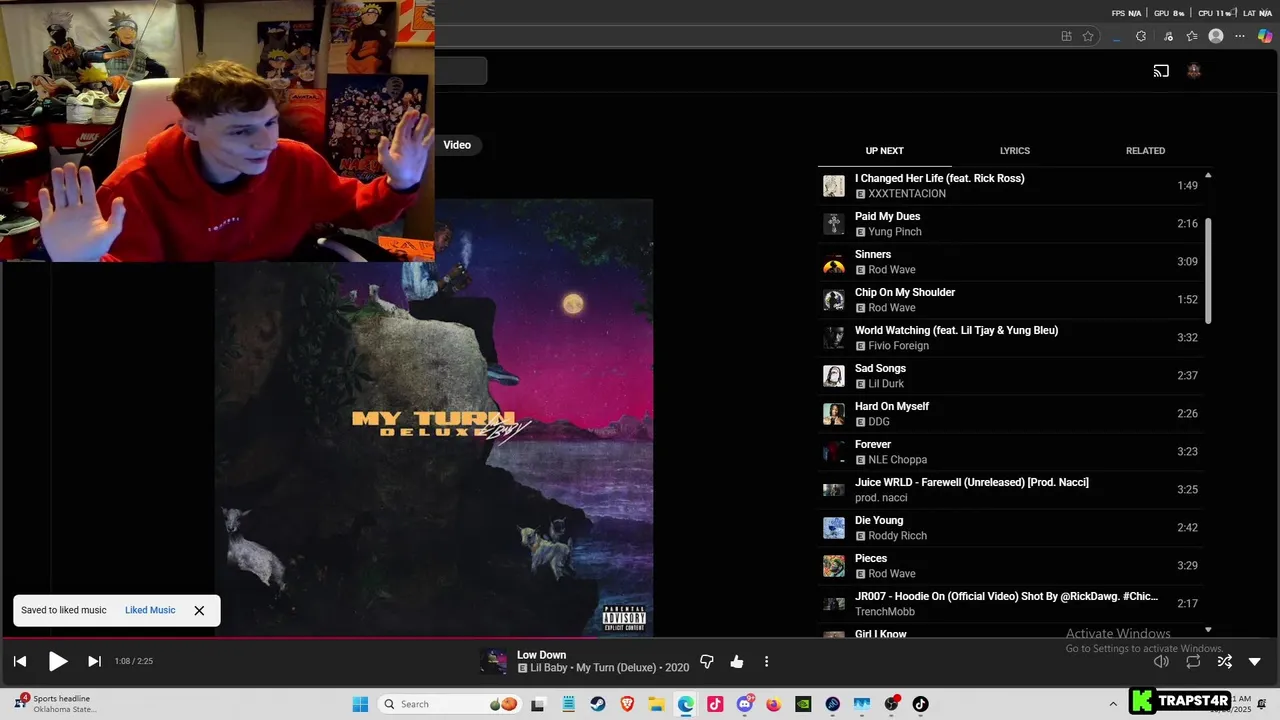Open Steam from the taskbar
This screenshot has height=720, width=1280.
coord(597,704)
